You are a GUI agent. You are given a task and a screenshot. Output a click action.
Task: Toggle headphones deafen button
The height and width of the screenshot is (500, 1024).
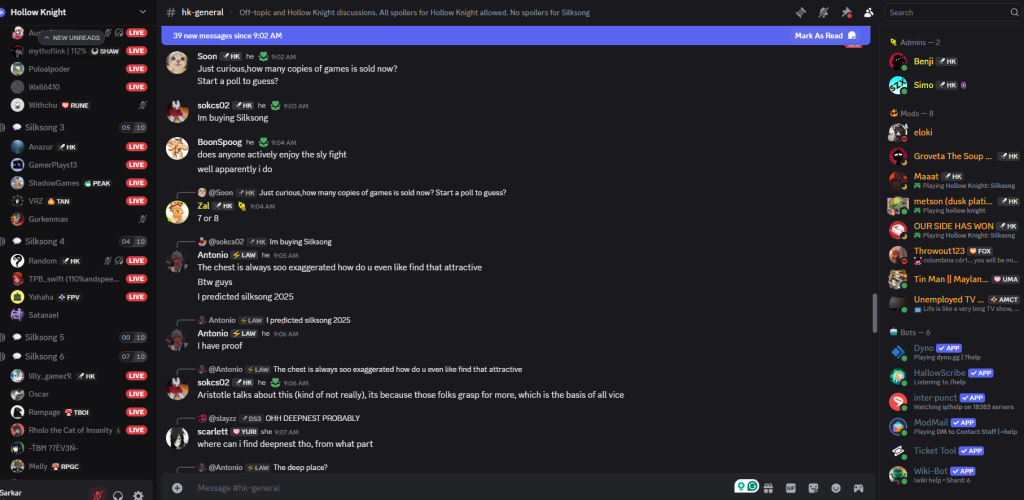[x=118, y=494]
